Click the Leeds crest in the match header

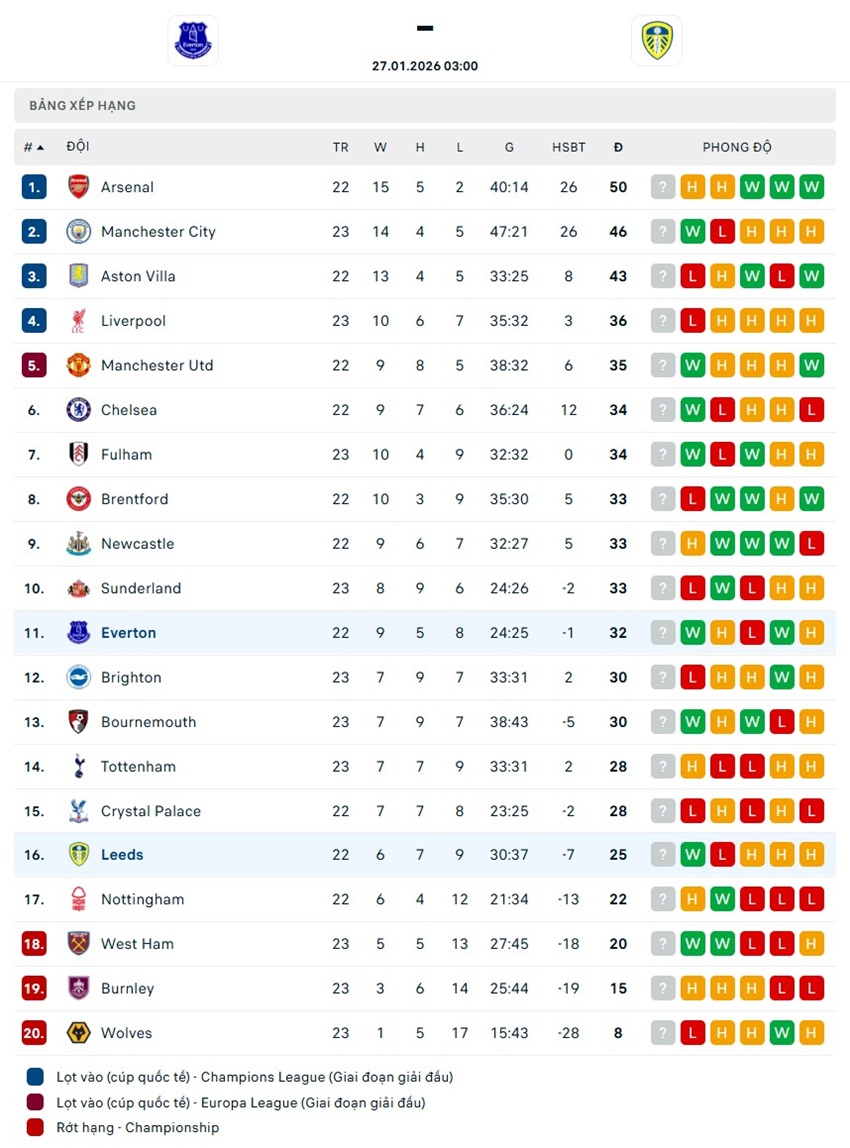tap(656, 41)
